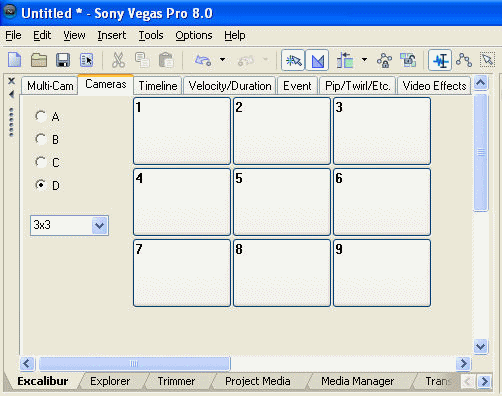
Task: Click the vertical scrollbar up arrow
Action: [481, 83]
